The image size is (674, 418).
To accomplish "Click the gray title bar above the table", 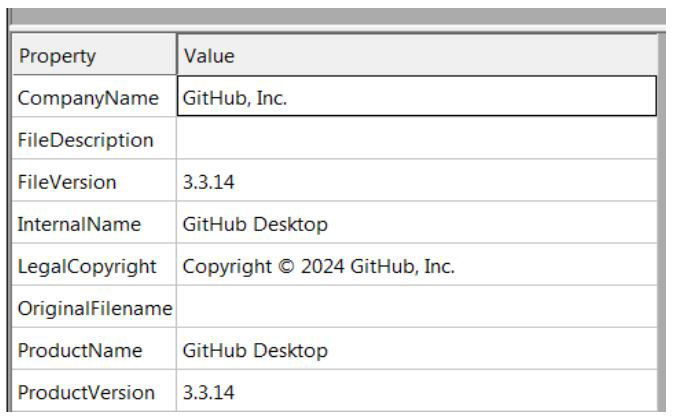I will [x=338, y=16].
